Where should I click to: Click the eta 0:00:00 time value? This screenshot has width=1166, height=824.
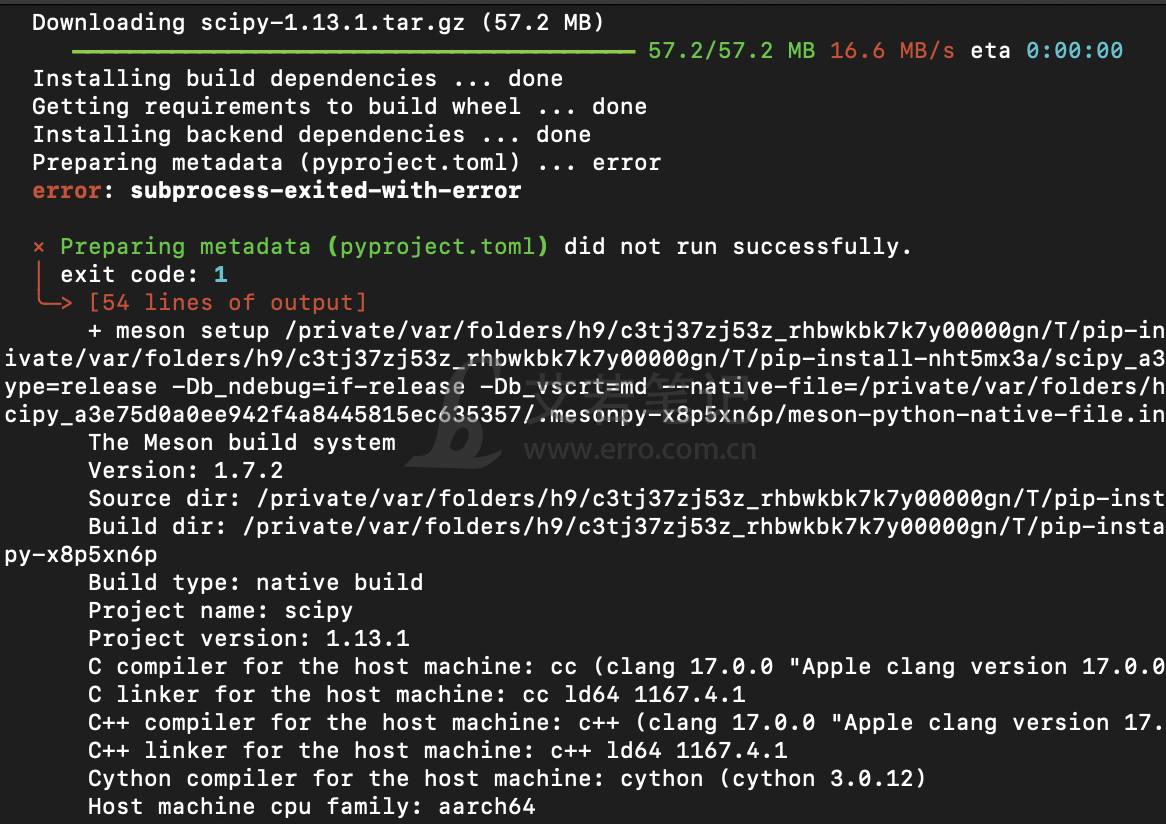tap(1075, 51)
